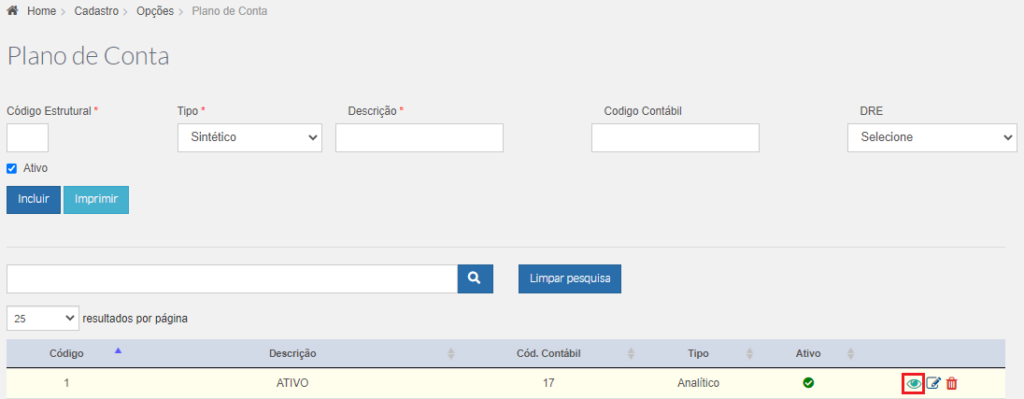This screenshot has height=399, width=1024.
Task: Go to Opções in the breadcrumb
Action: click(x=155, y=12)
